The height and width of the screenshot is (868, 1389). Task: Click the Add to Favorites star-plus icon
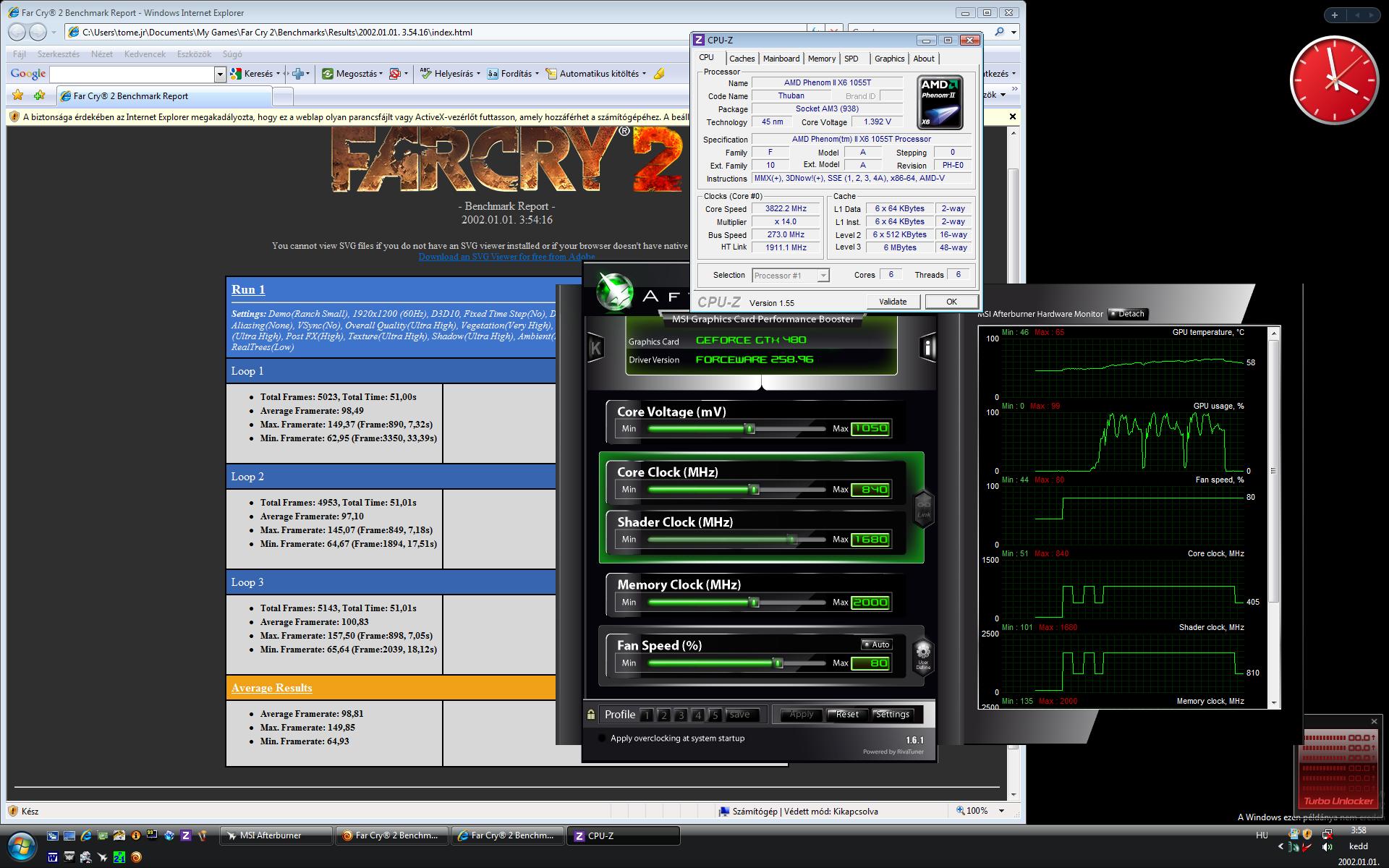point(39,95)
